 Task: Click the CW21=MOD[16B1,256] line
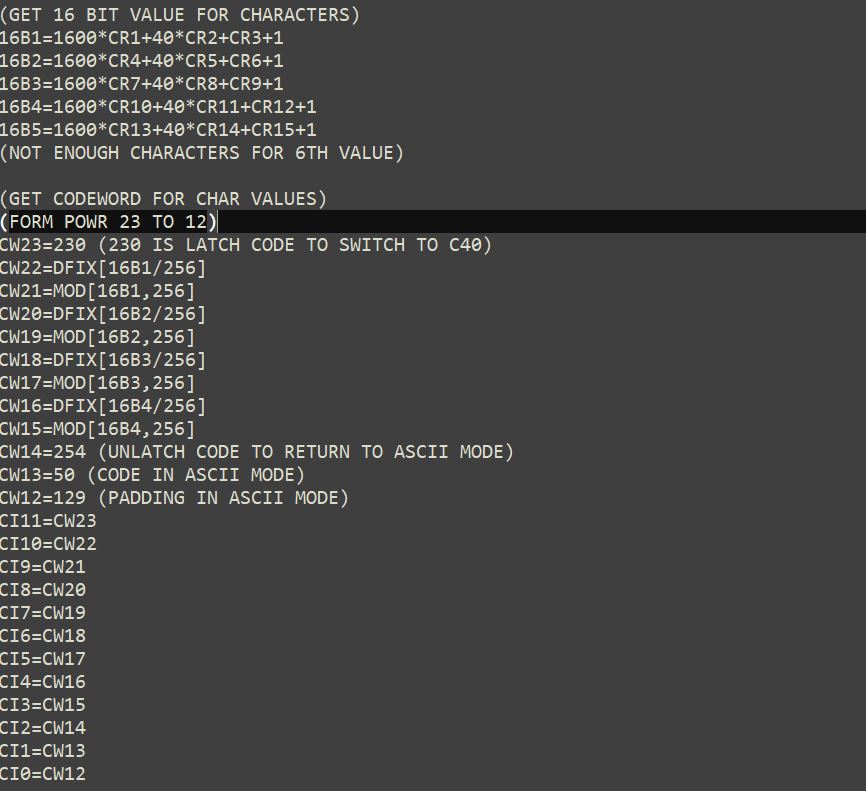pos(97,291)
